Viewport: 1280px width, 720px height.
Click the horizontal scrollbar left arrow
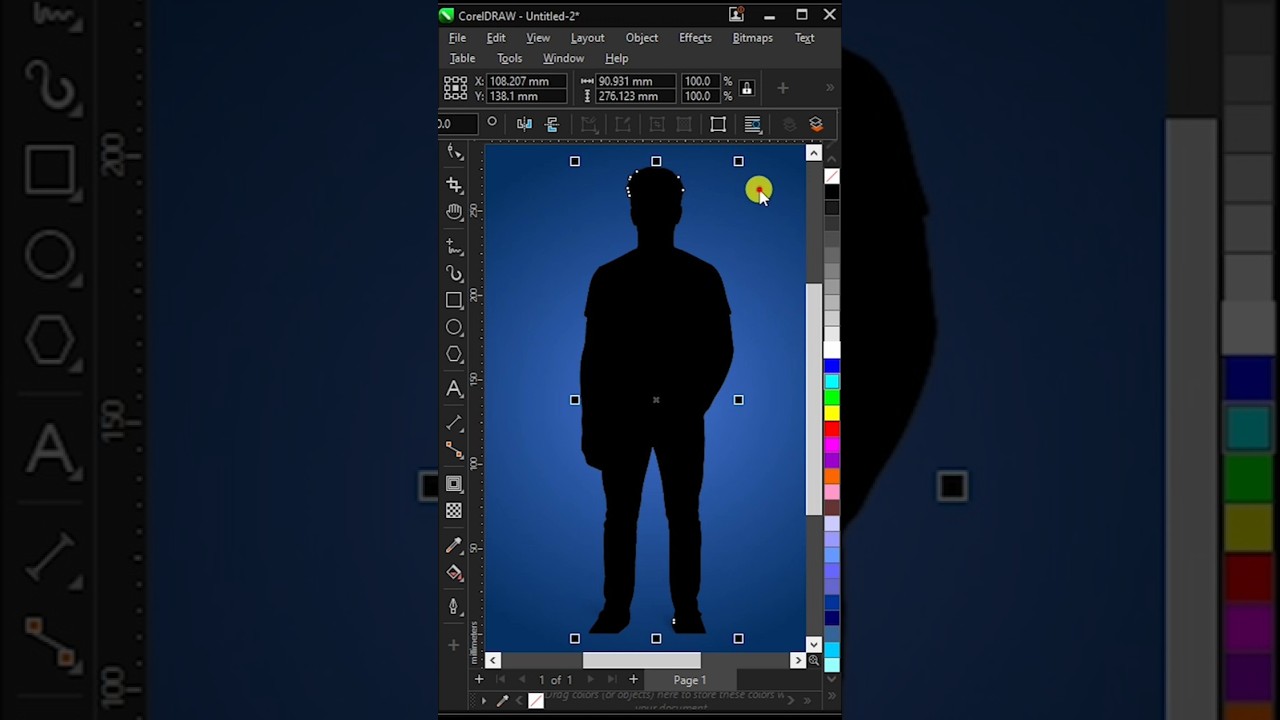pos(492,660)
